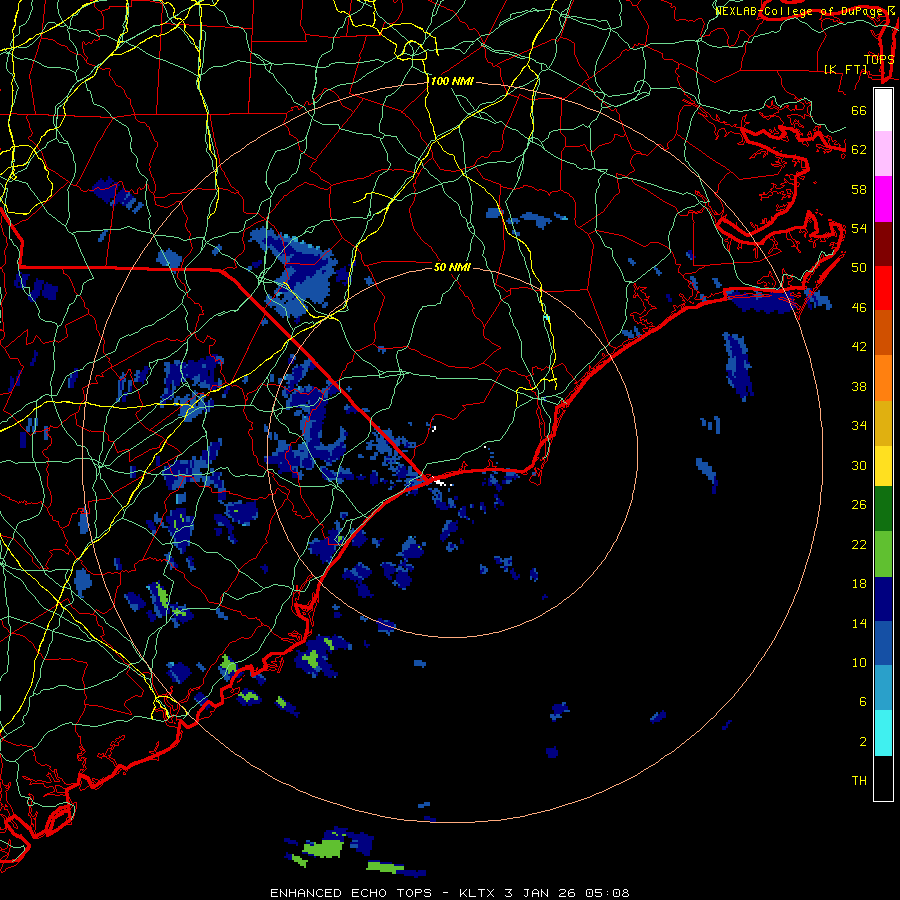Click the yellow legend swatch
This screenshot has height=900, width=900.
883,465
